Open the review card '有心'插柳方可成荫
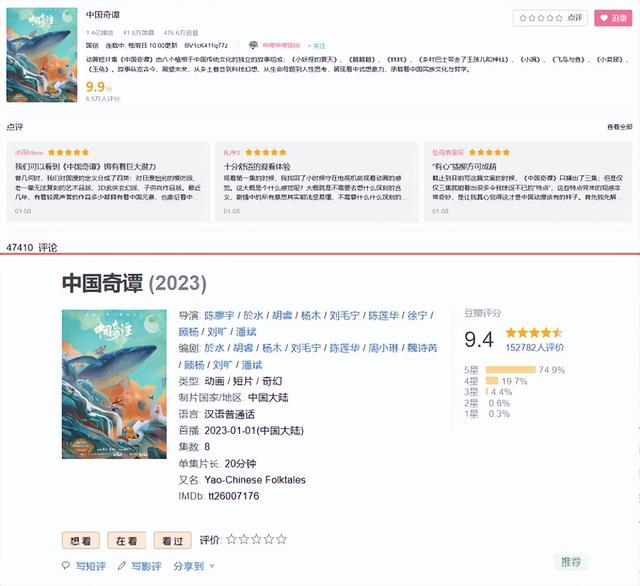This screenshot has height=586, width=640. coord(528,182)
